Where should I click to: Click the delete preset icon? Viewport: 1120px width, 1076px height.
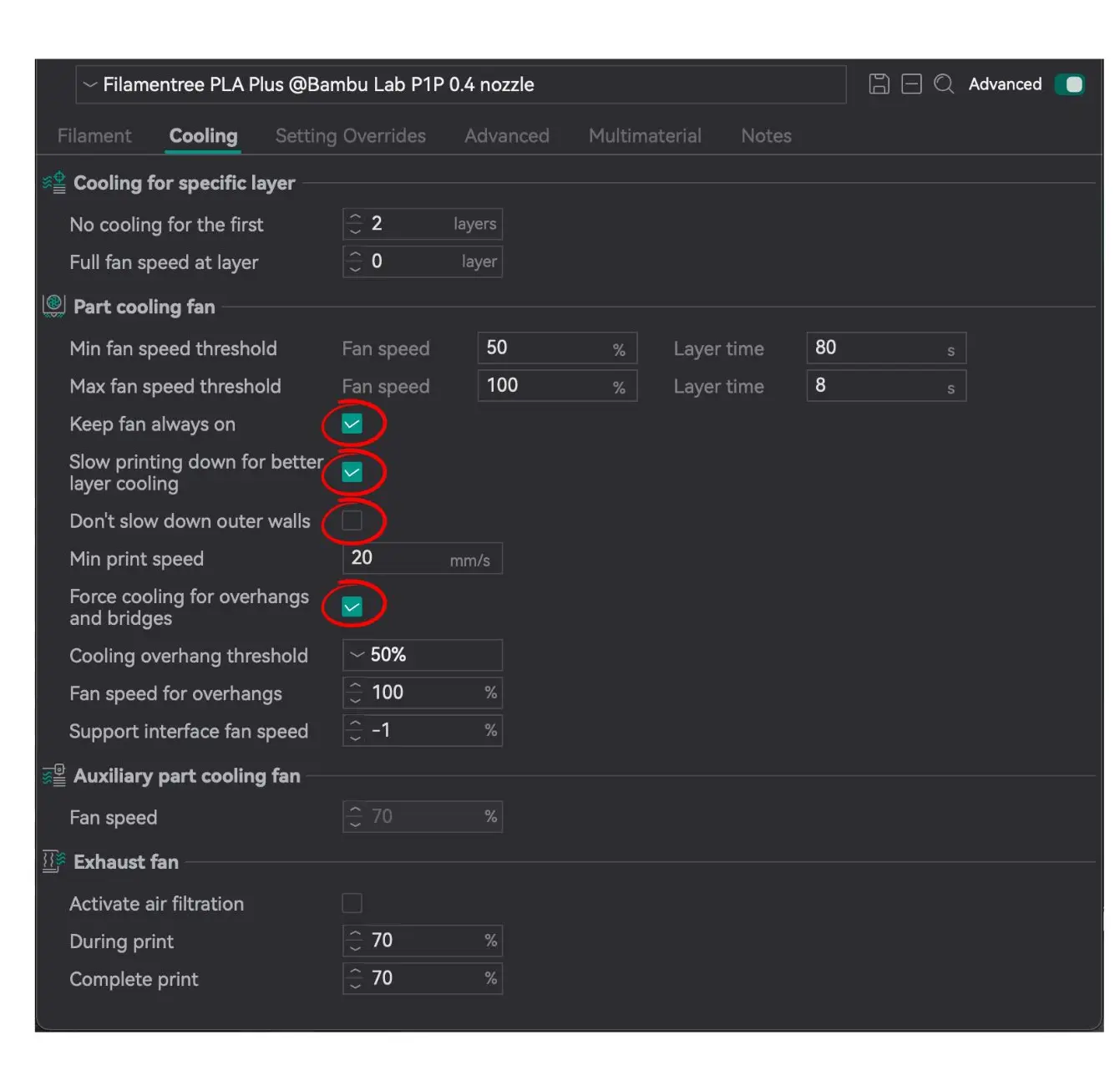pos(911,84)
